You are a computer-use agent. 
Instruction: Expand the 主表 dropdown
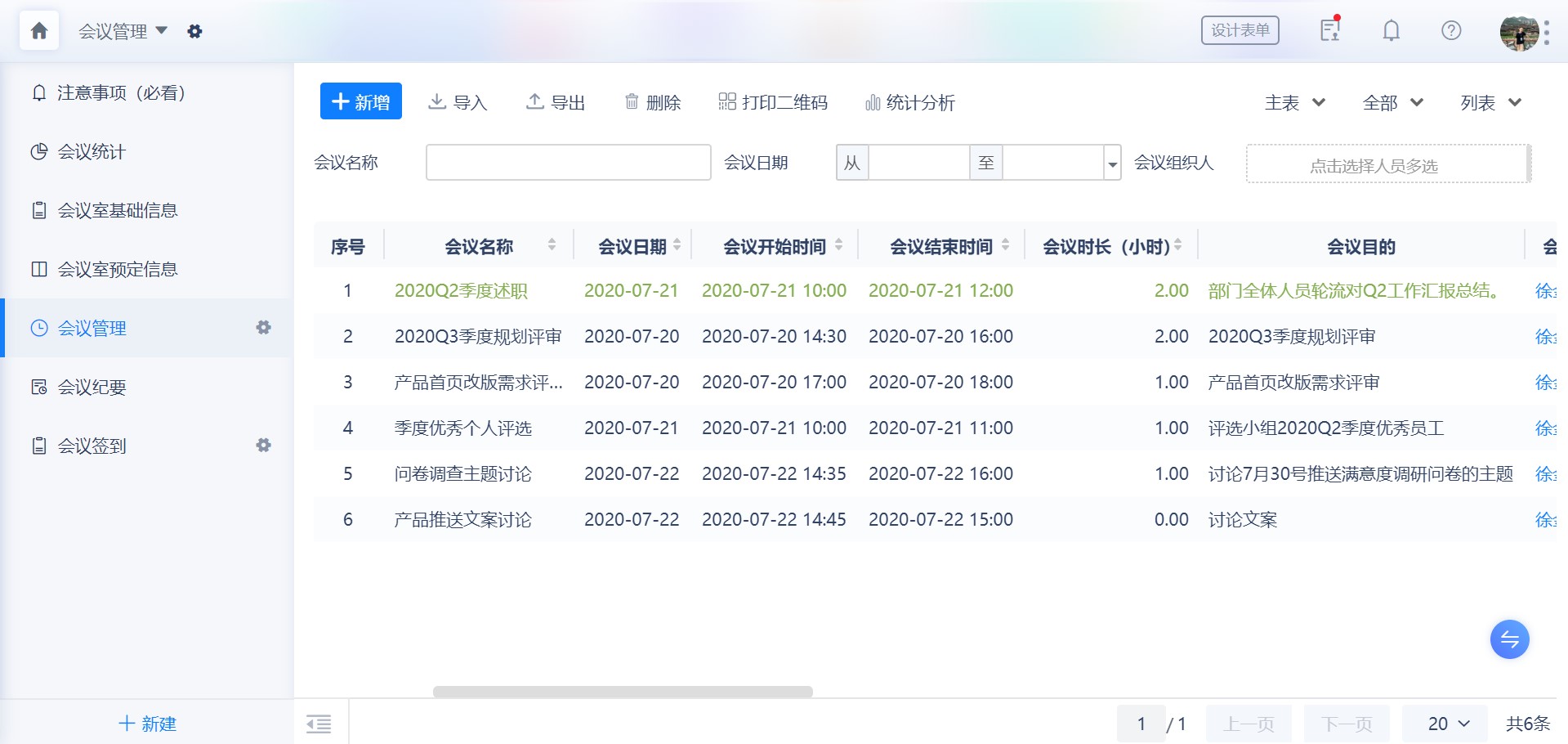pos(1295,103)
